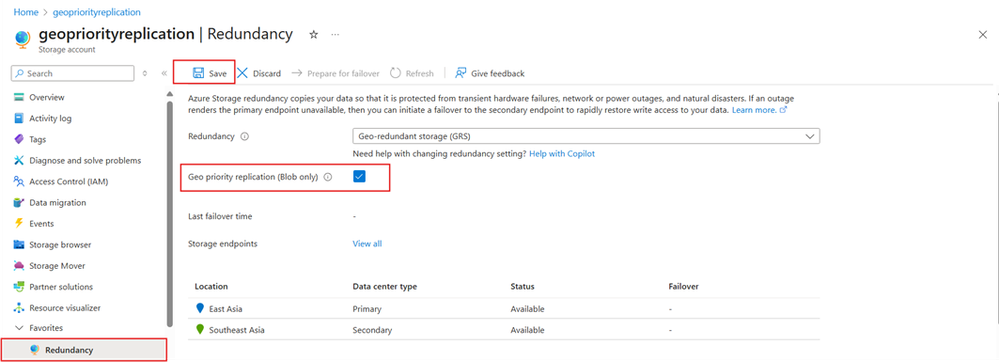Click the Events sidebar label
The image size is (999, 362).
[x=41, y=224]
